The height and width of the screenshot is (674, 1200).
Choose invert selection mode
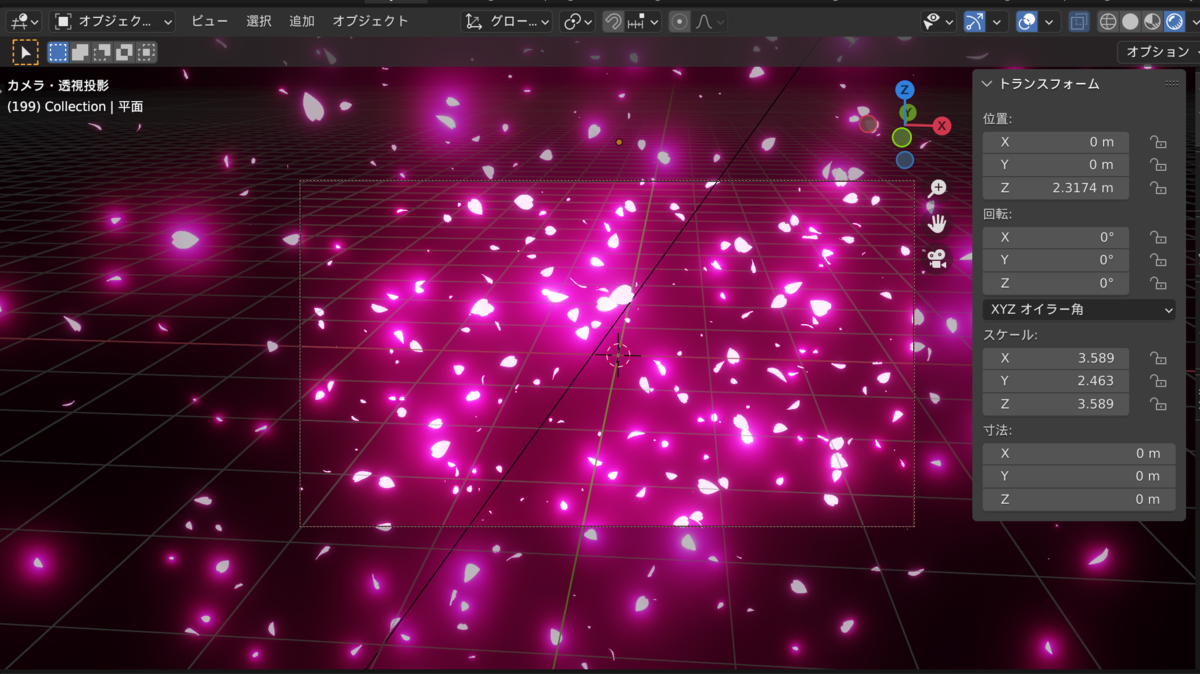pyautogui.click(x=125, y=52)
